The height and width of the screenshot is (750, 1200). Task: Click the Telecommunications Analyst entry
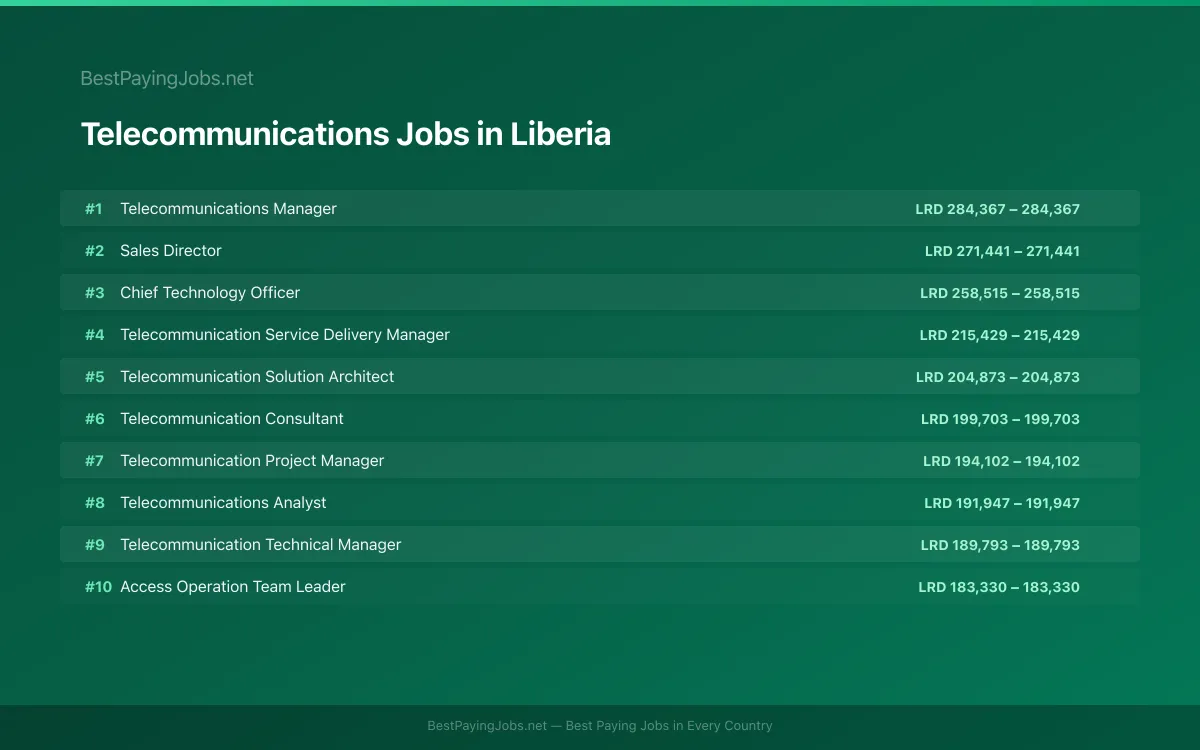click(x=223, y=502)
